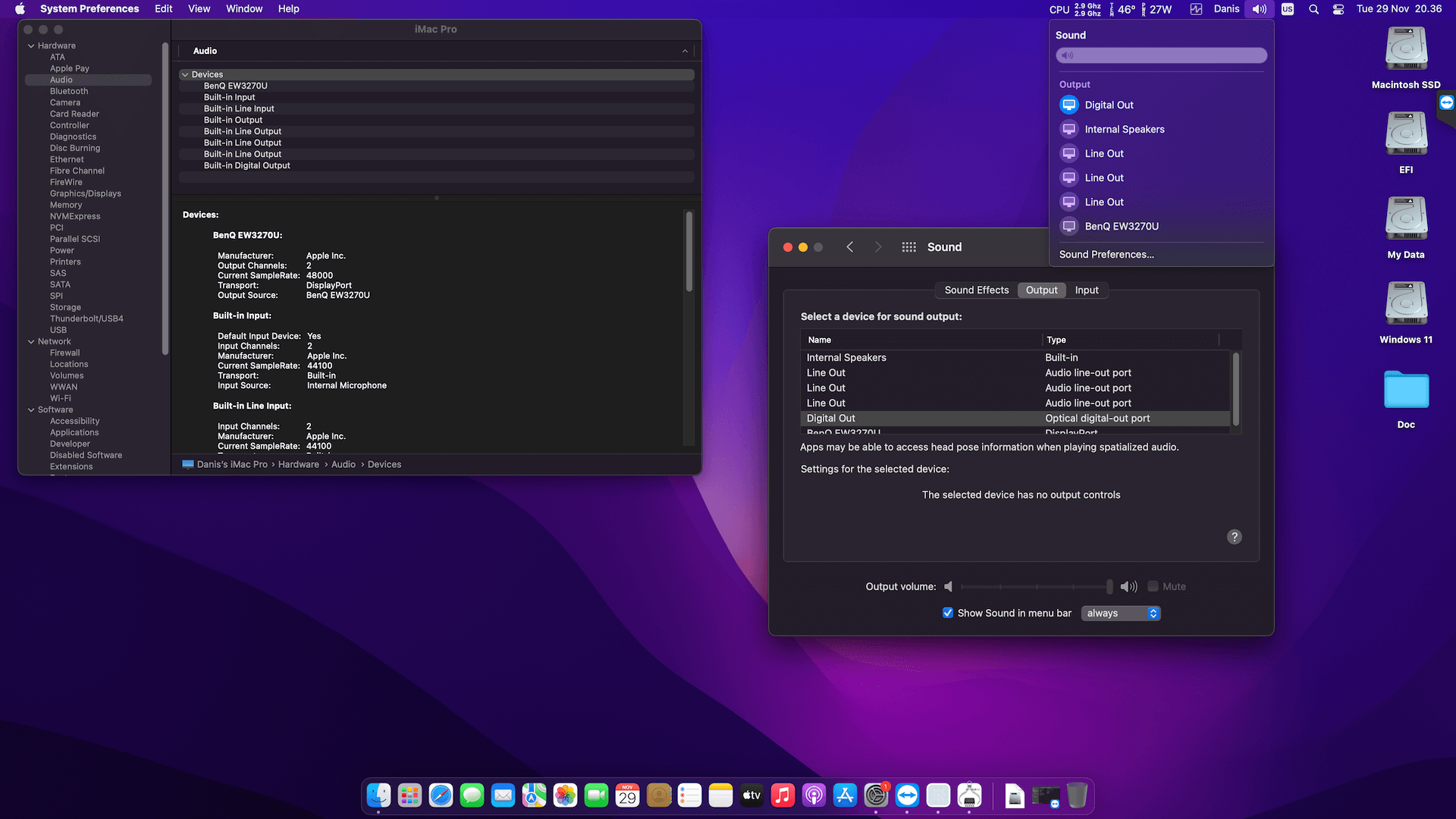Click the volume icon in the menu bar
1456x819 pixels.
pyautogui.click(x=1259, y=9)
